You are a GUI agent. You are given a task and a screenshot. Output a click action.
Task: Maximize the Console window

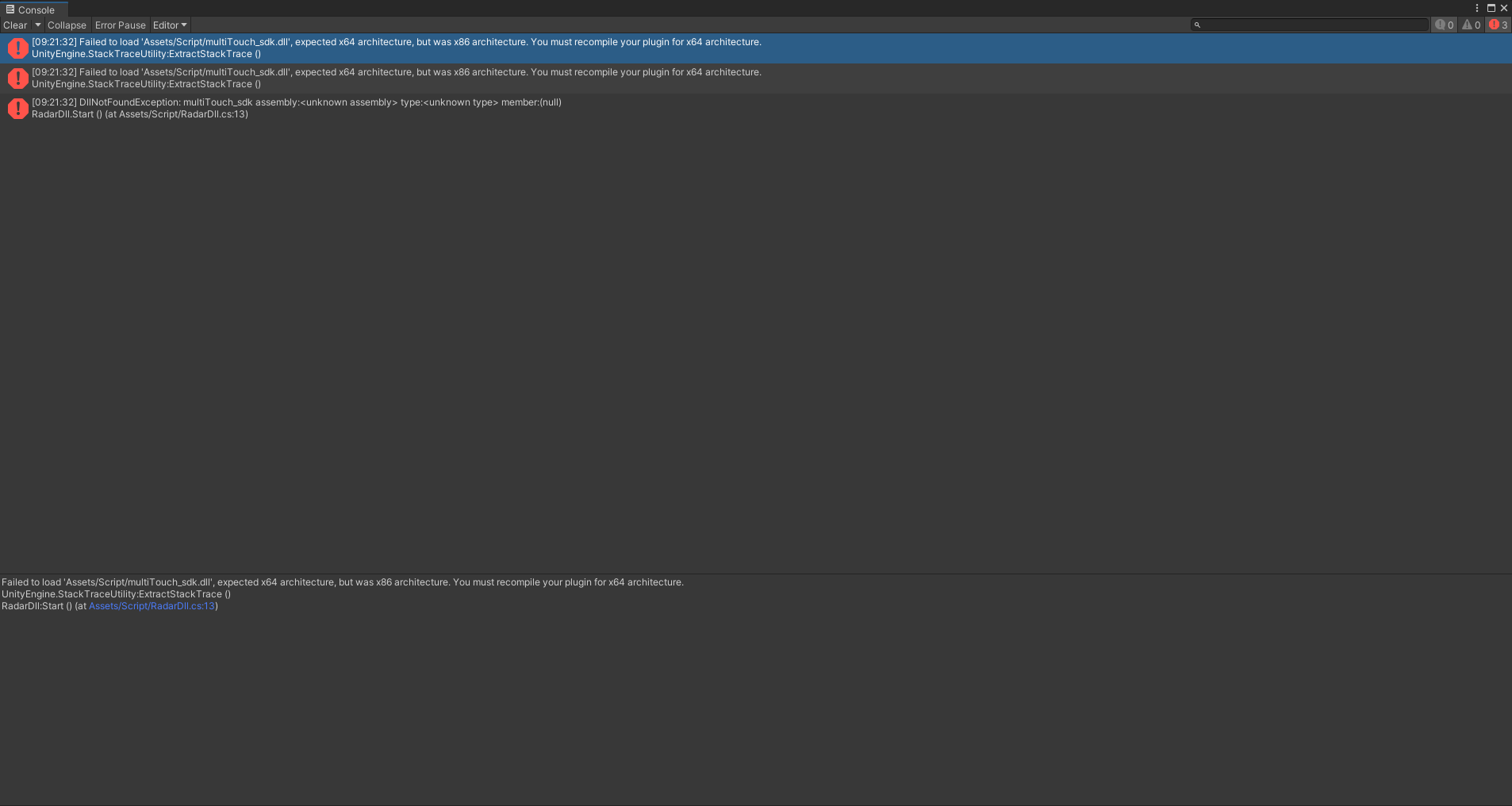pyautogui.click(x=1491, y=8)
